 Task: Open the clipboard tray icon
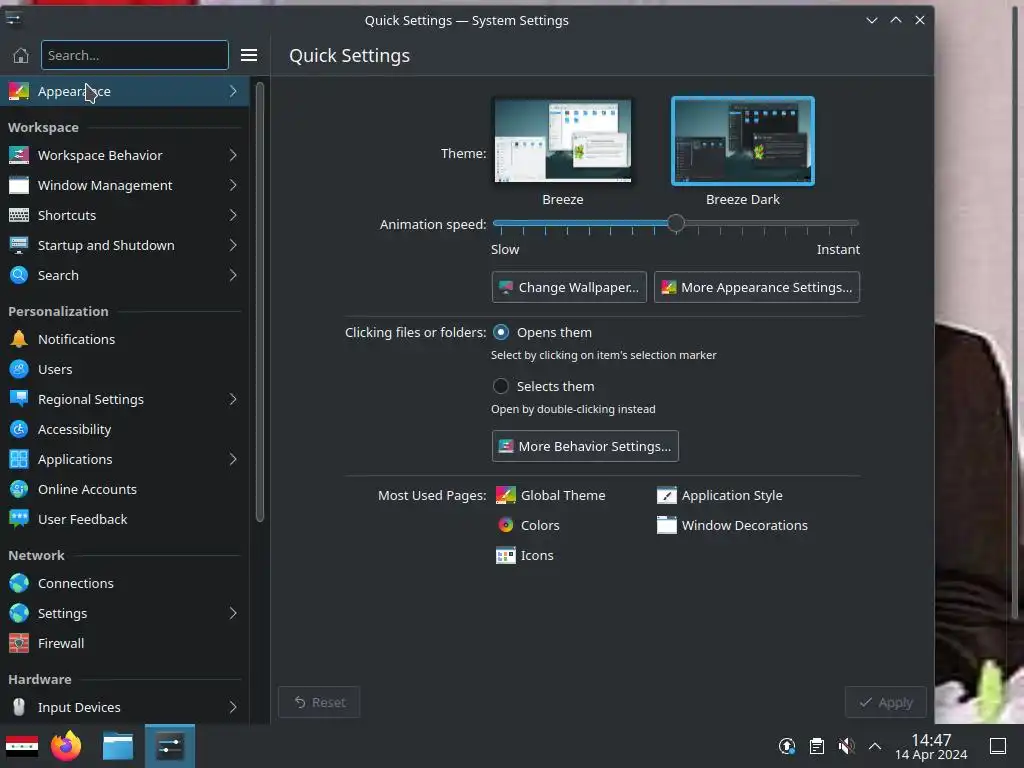tap(817, 746)
